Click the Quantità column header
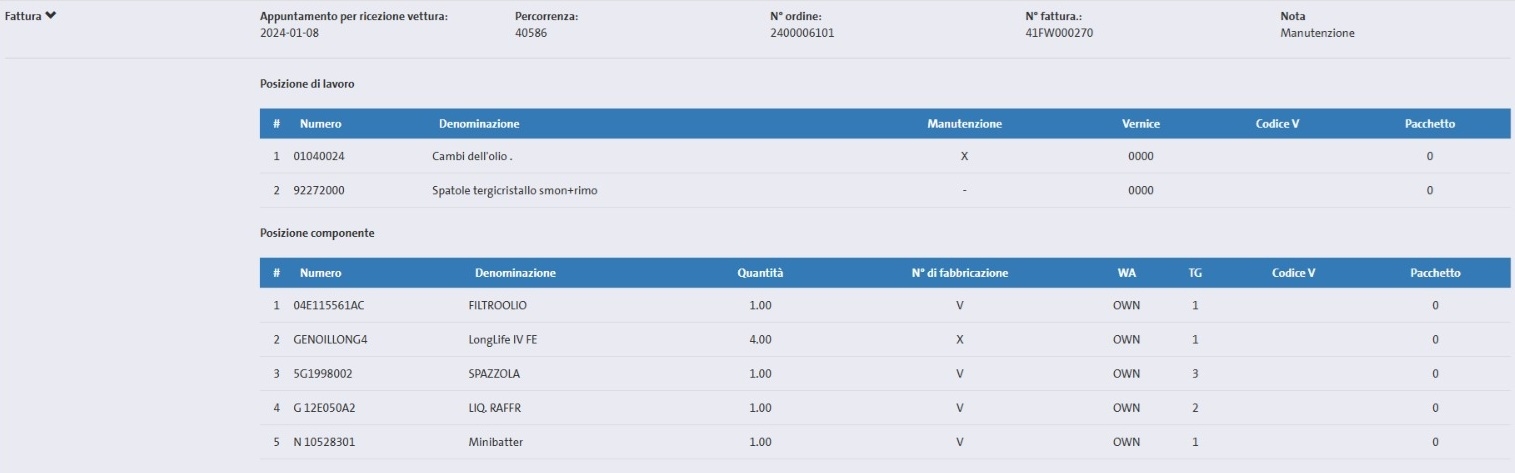1515x473 pixels. click(760, 273)
